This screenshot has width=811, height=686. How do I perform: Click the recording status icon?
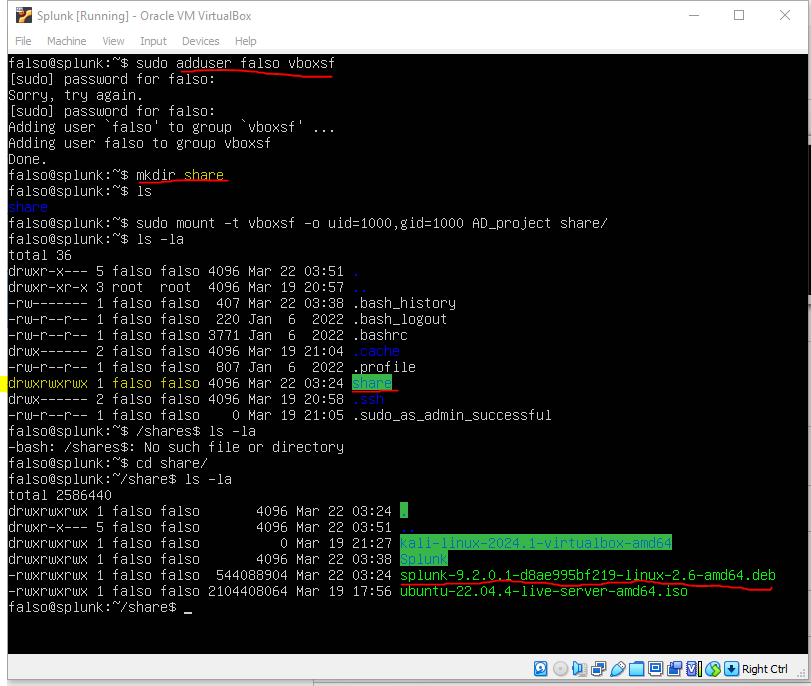coord(674,669)
